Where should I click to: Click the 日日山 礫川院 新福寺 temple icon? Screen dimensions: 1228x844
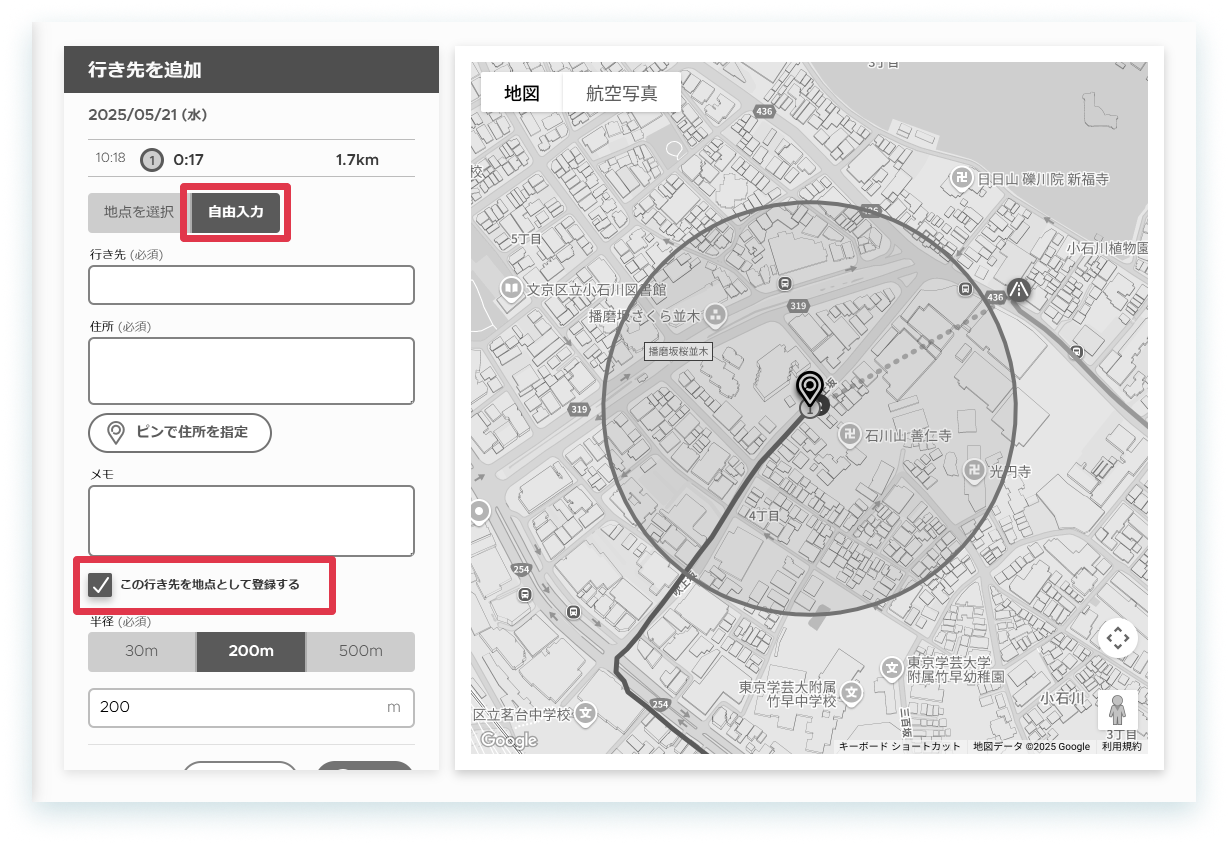point(961,179)
